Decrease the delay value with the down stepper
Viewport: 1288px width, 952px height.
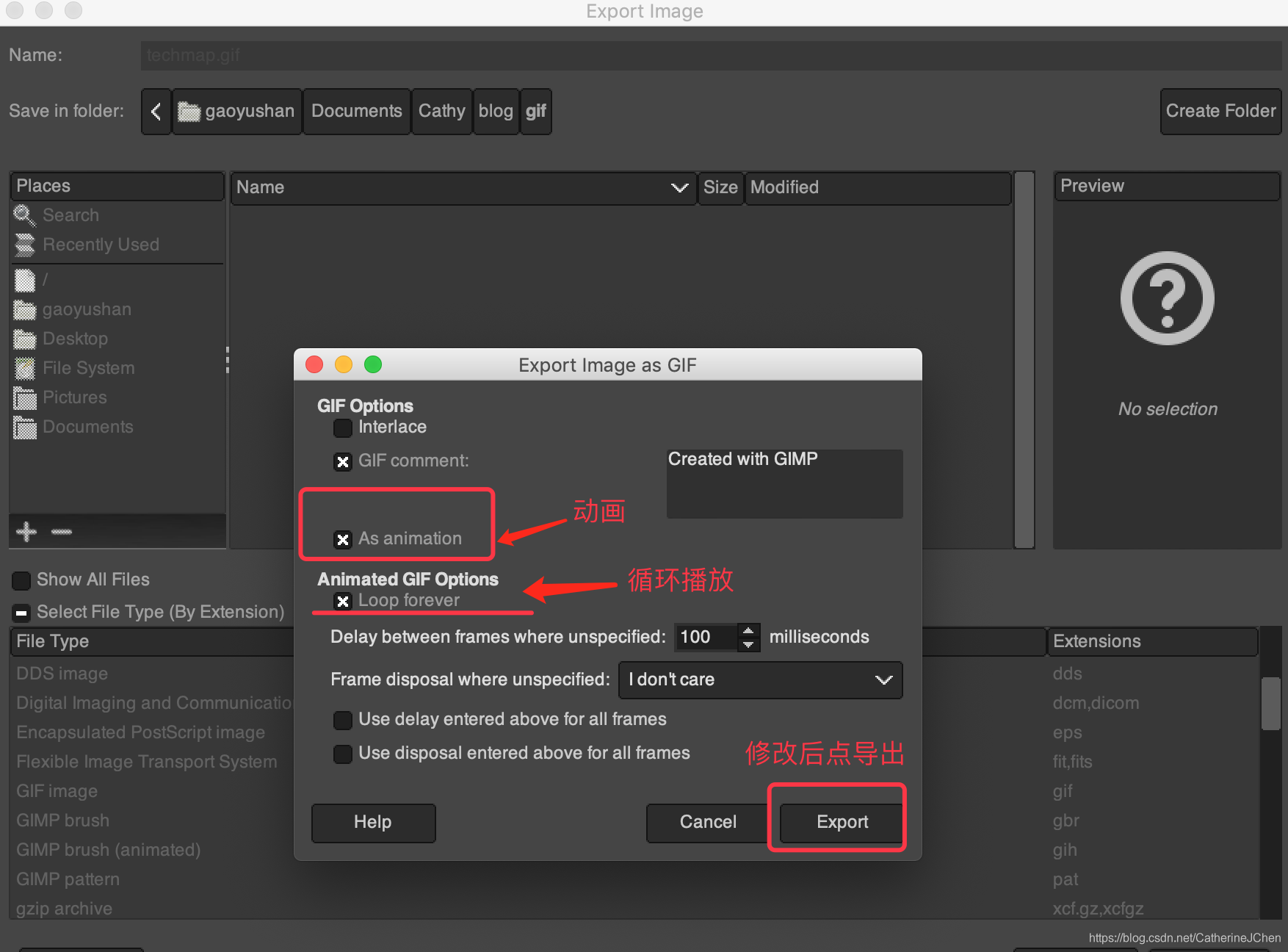[748, 644]
